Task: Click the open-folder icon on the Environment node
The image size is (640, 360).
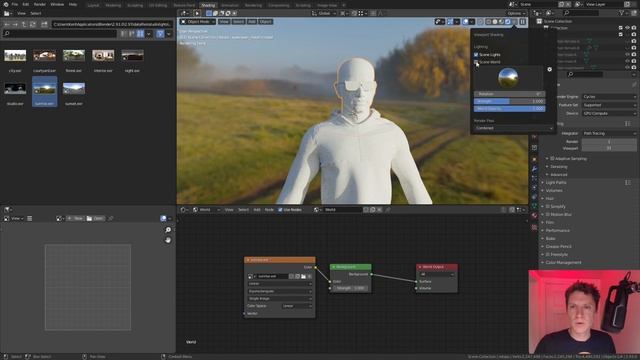Action: pyautogui.click(x=303, y=276)
